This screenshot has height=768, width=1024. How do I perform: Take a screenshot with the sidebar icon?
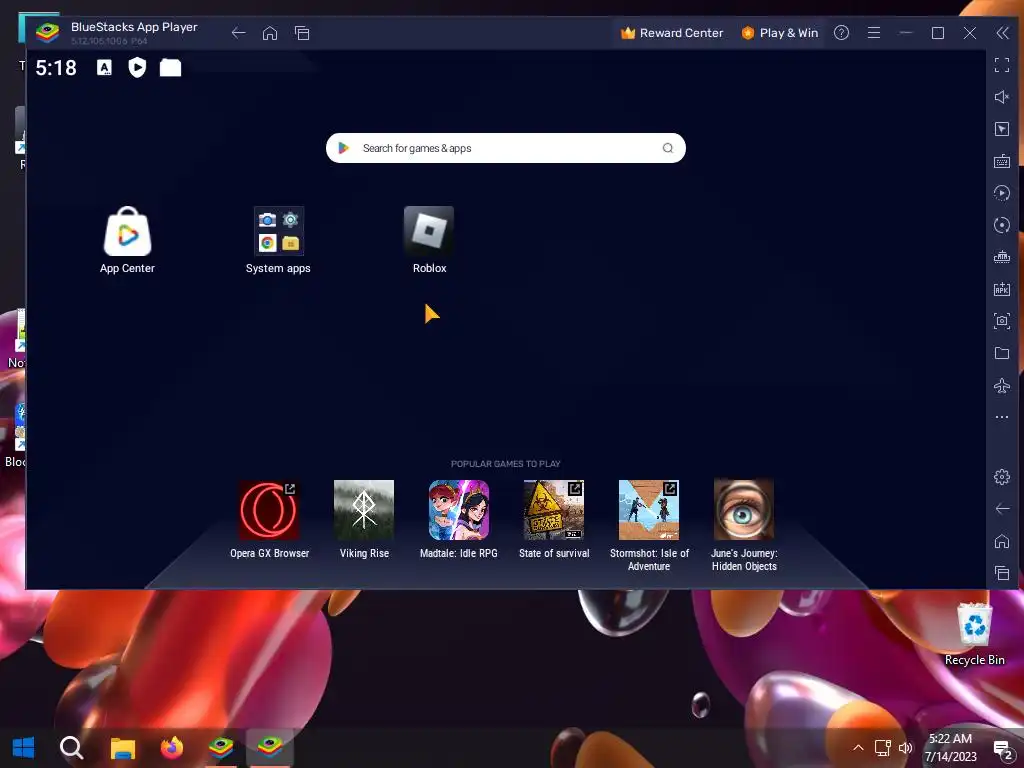point(1002,321)
